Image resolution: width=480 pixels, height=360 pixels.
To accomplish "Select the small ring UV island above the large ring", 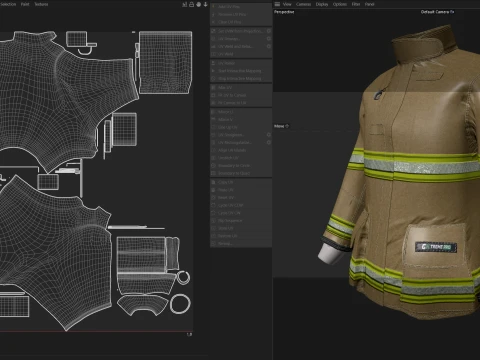I will (x=183, y=278).
